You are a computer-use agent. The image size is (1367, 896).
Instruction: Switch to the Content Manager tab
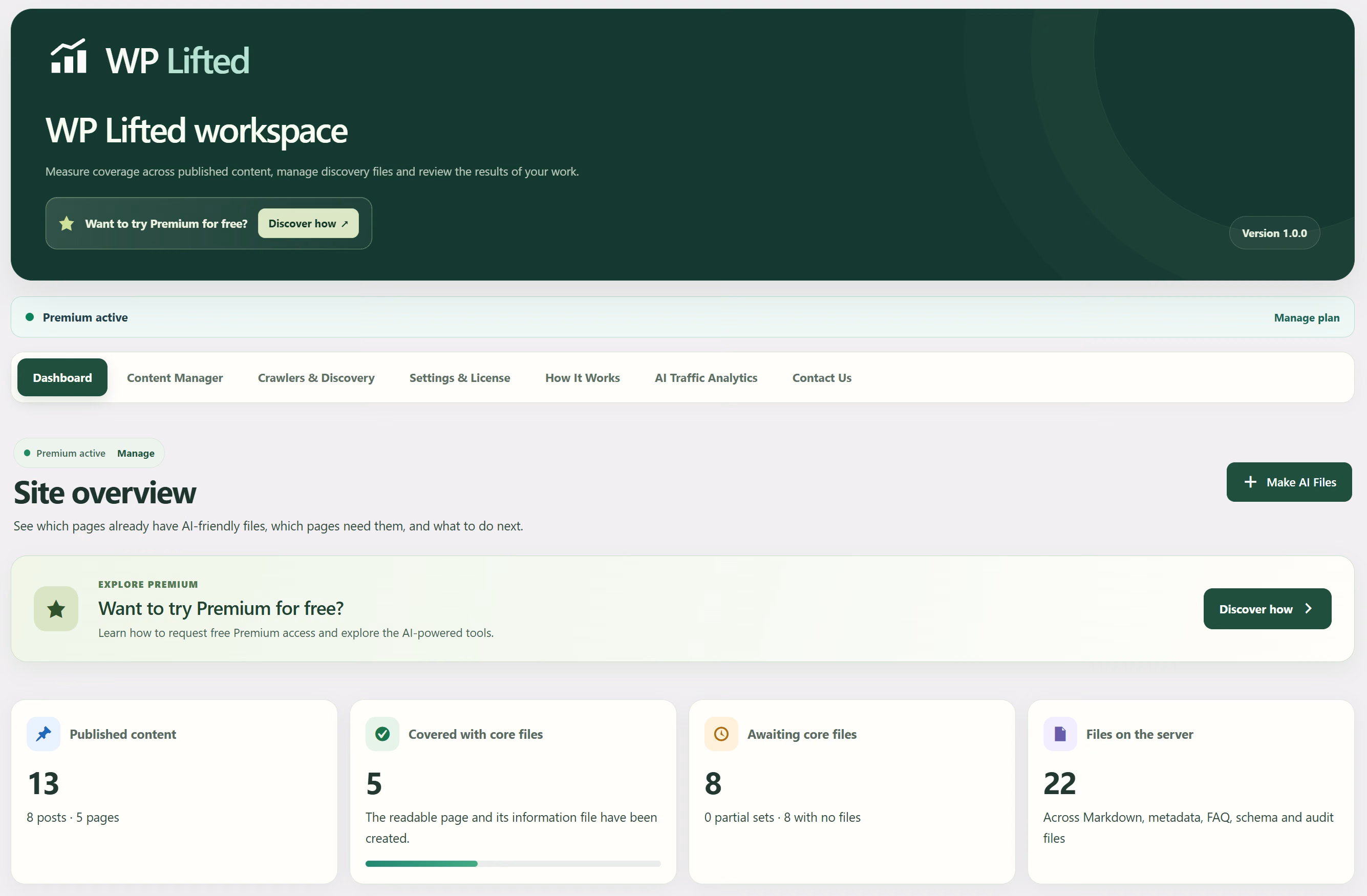(175, 377)
